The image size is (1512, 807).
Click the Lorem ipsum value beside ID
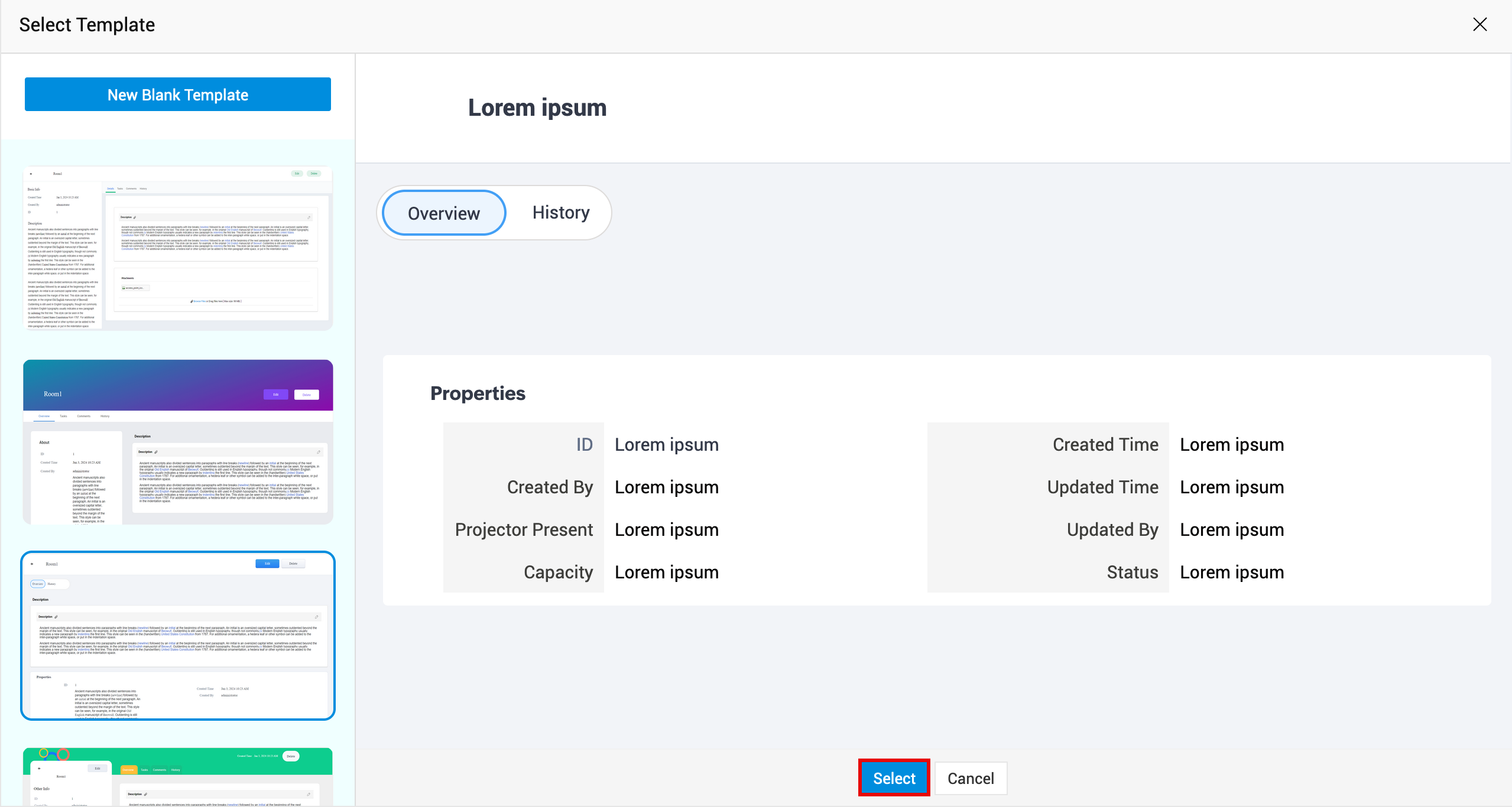coord(667,444)
